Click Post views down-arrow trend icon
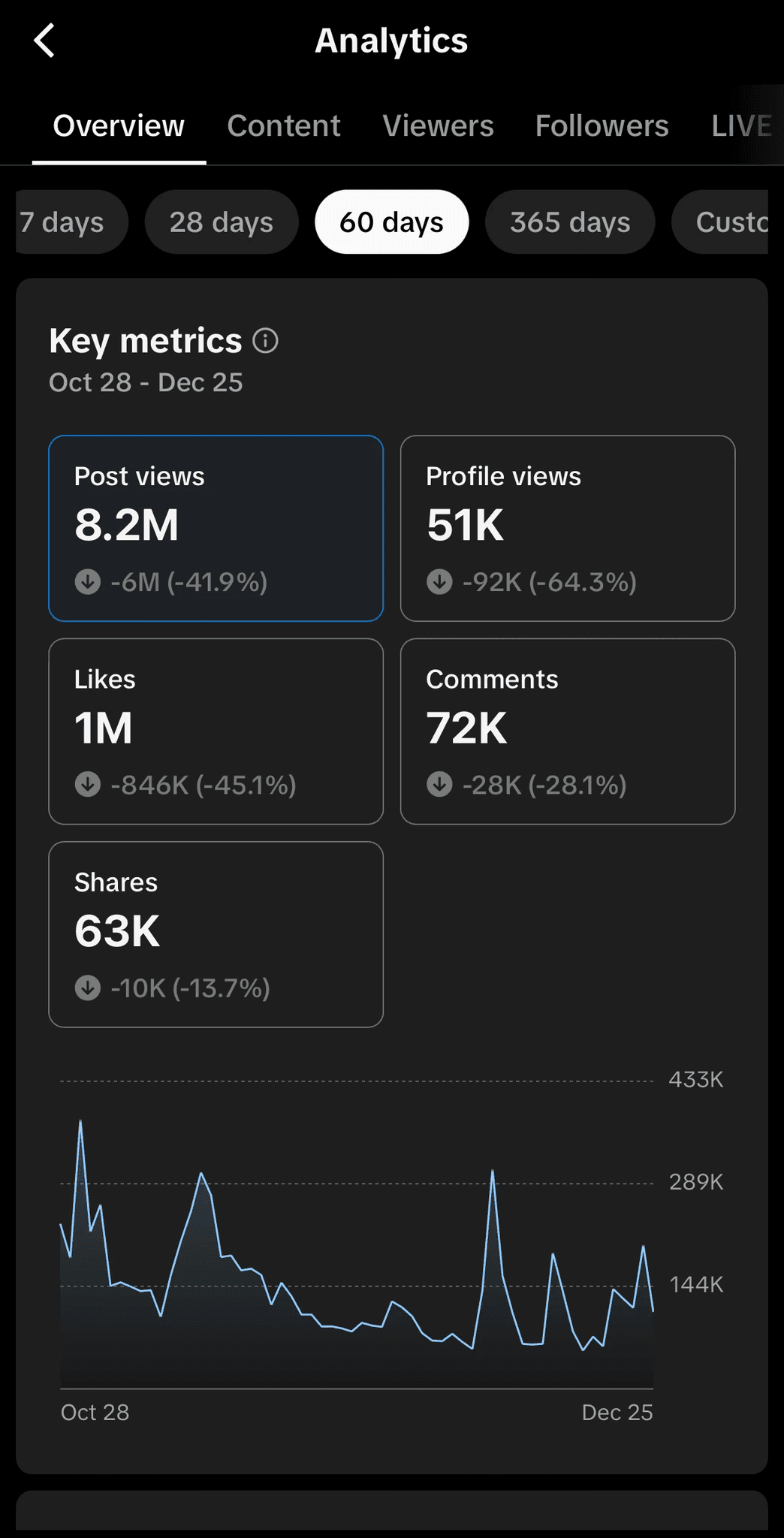The width and height of the screenshot is (784, 1538). tap(88, 582)
